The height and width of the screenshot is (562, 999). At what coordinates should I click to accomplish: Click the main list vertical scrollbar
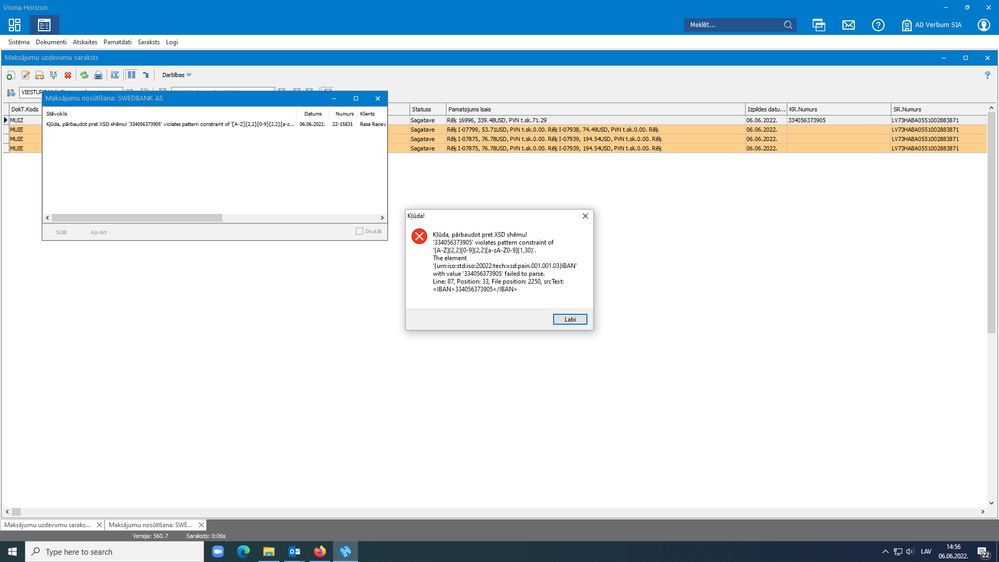click(x=991, y=223)
